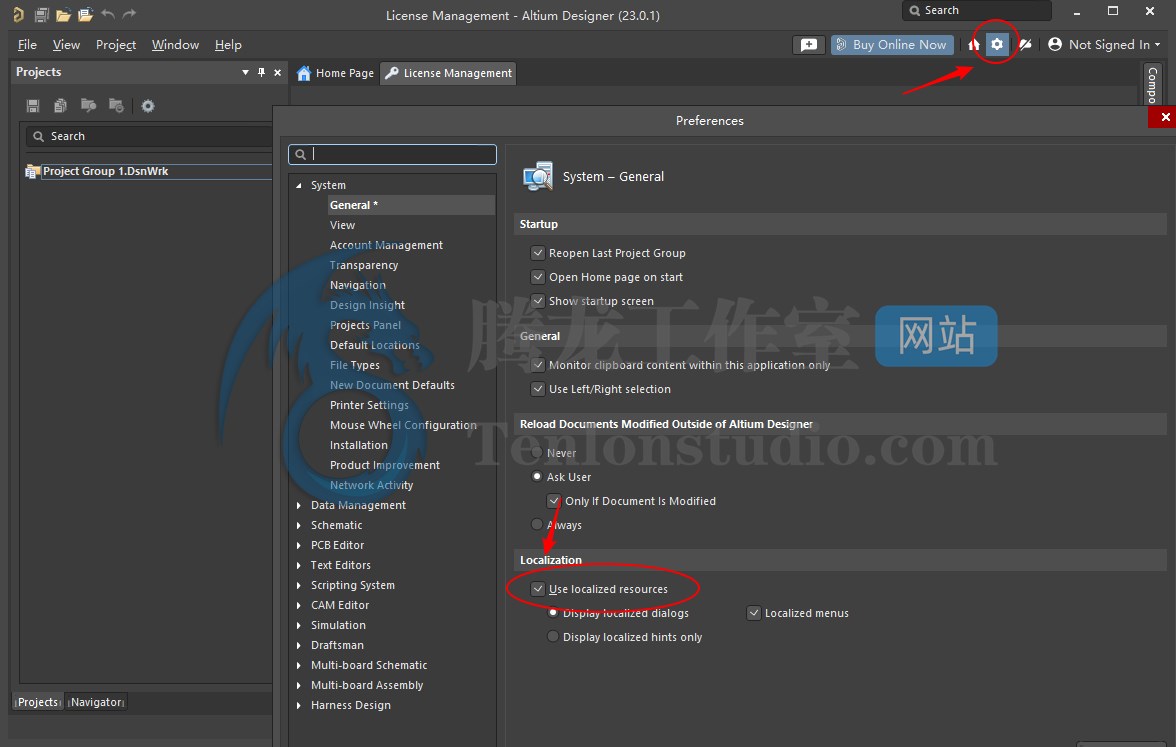
Task: Select the Always reload radio button
Action: click(537, 524)
